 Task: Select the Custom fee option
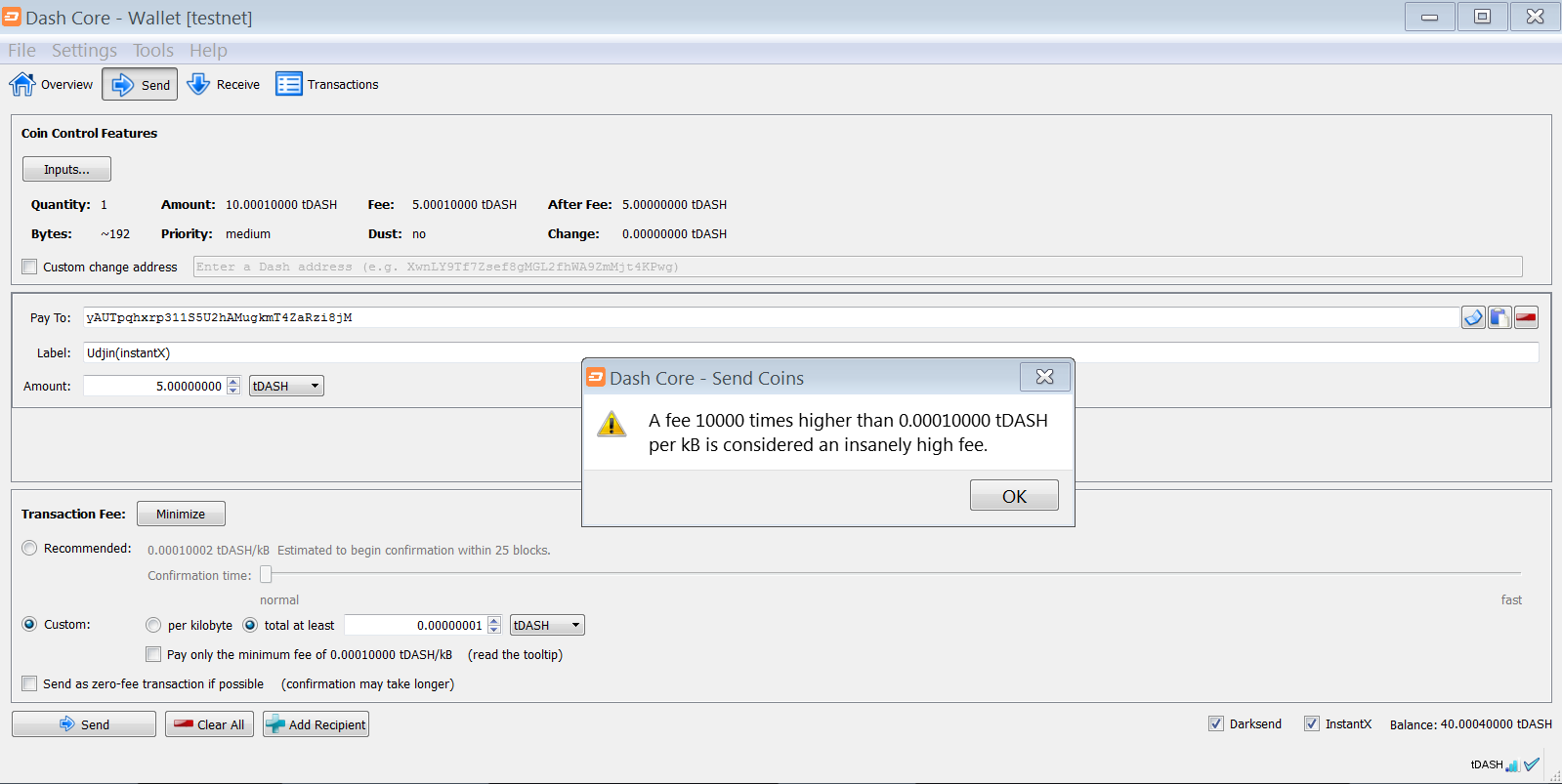point(29,624)
